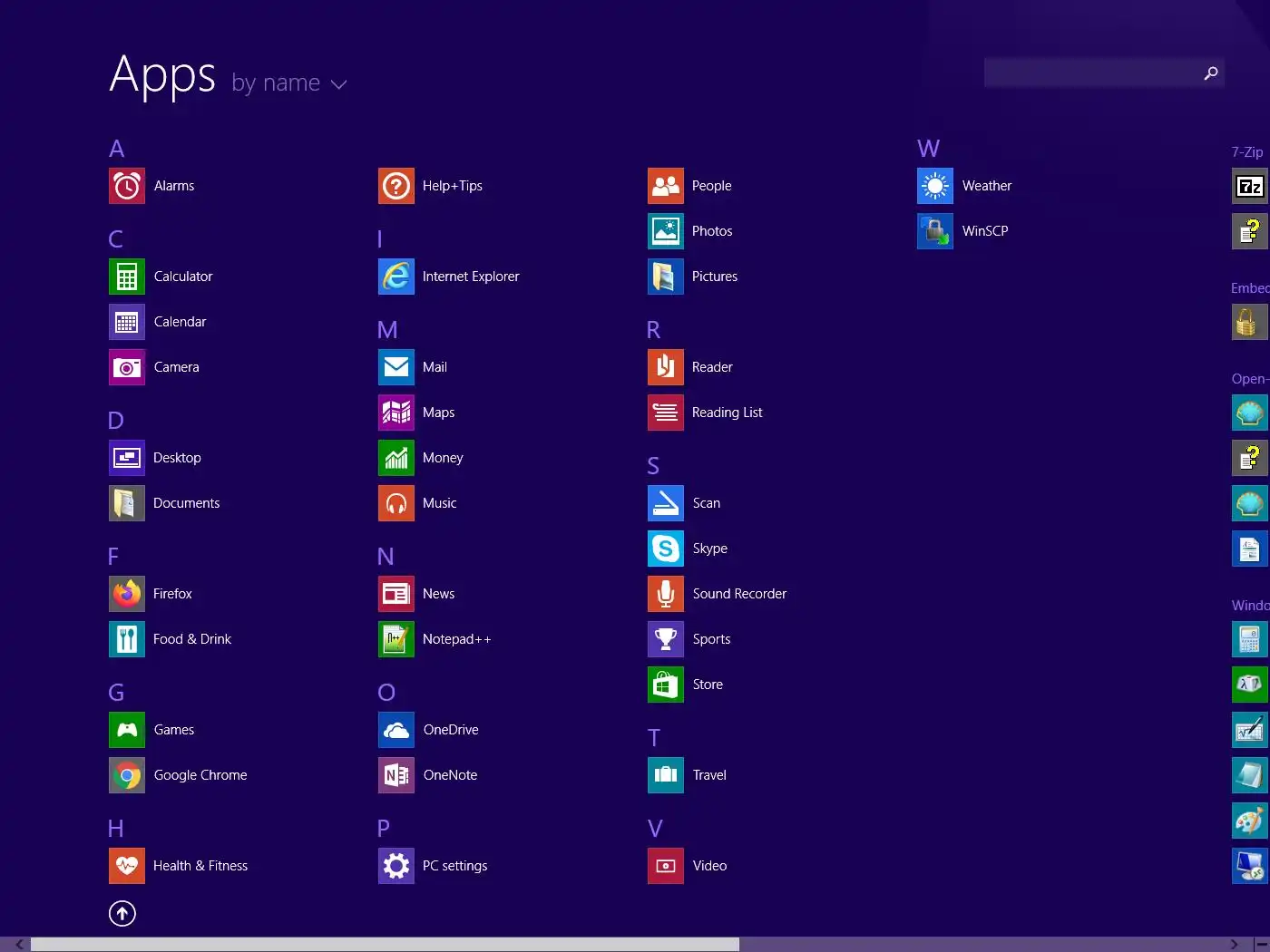This screenshot has height=952, width=1270.
Task: Open the Alarms app icon
Action: [x=127, y=186]
